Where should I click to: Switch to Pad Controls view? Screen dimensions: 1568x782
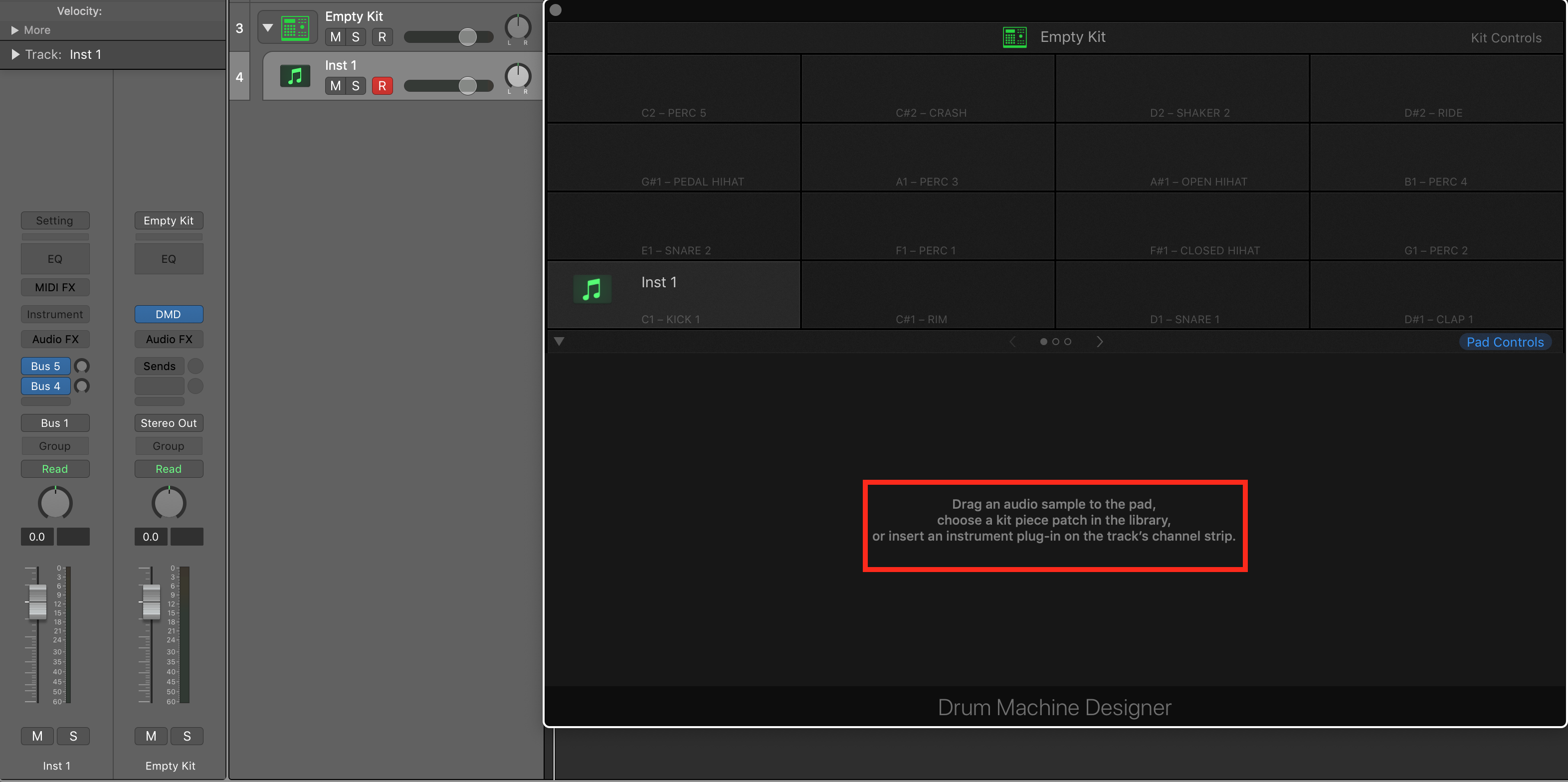point(1505,342)
